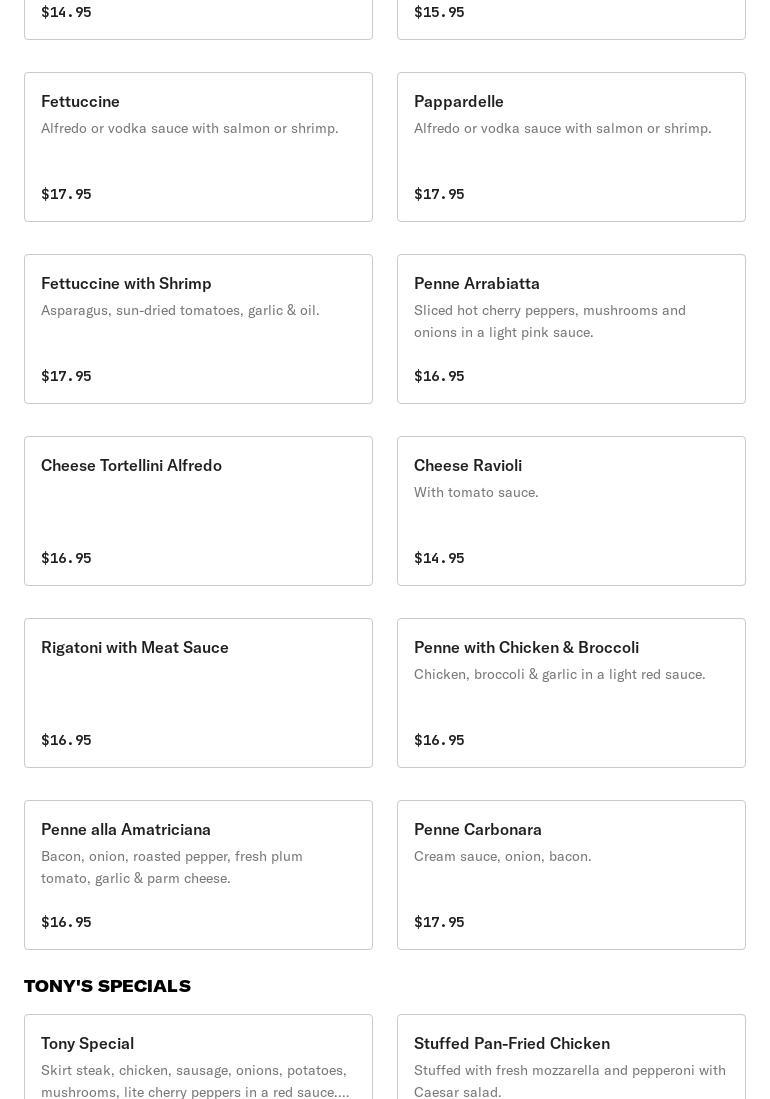Image resolution: width=770 pixels, height=1099 pixels.
Task: Click the Penne Arrabiatta description text
Action: pyautogui.click(x=550, y=321)
